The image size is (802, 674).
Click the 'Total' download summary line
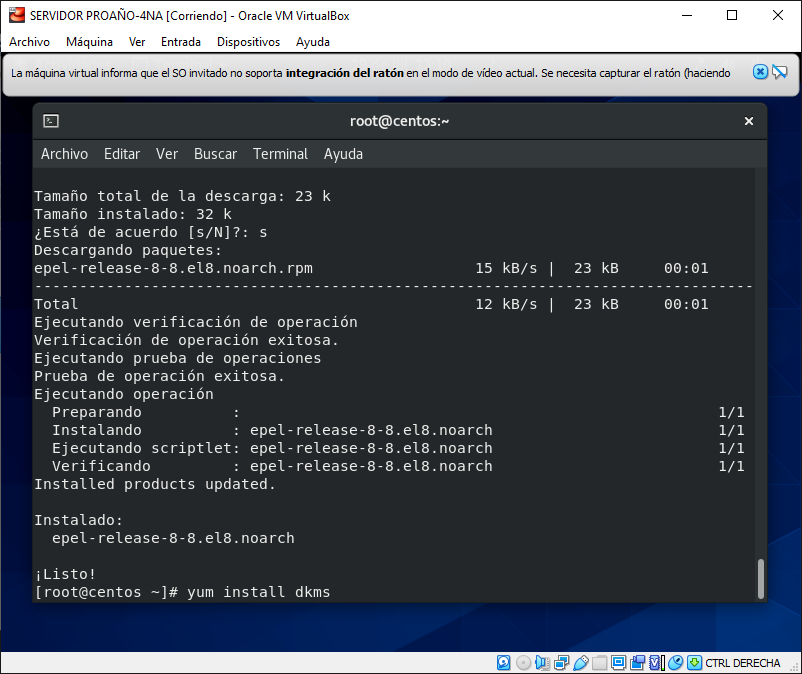click(371, 304)
